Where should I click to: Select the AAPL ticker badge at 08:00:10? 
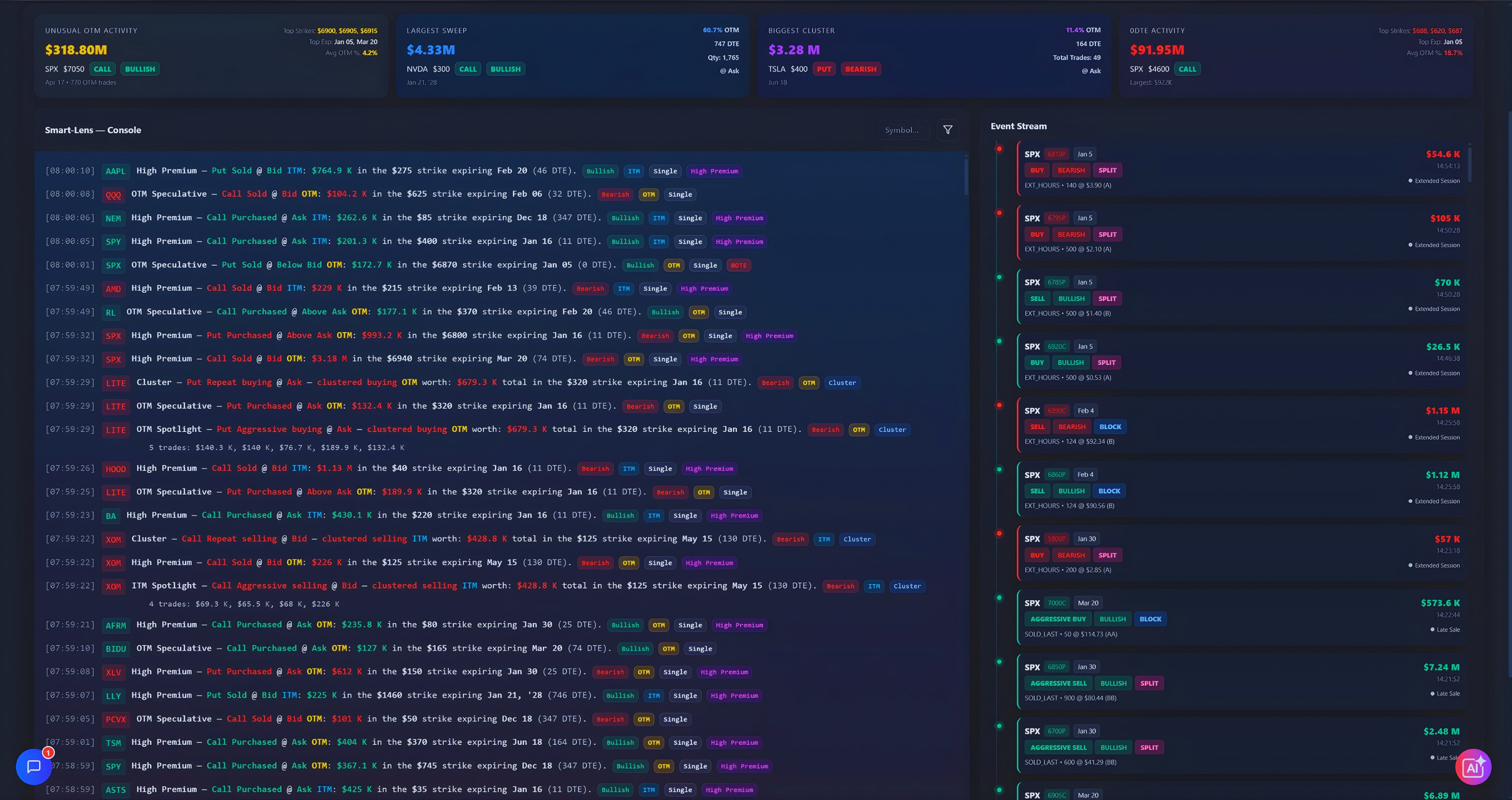coord(116,171)
